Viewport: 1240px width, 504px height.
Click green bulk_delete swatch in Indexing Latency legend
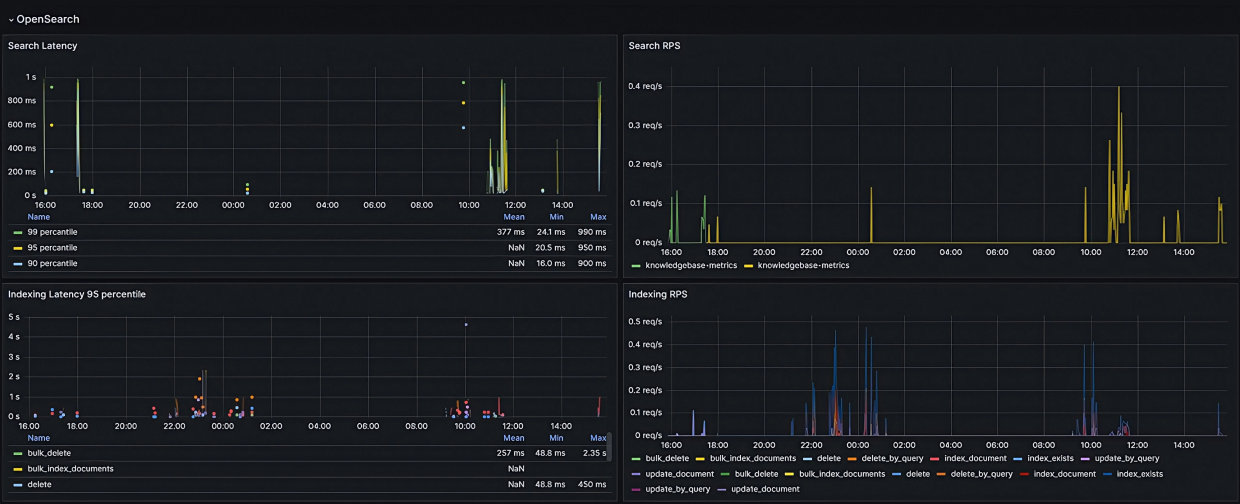(18, 453)
